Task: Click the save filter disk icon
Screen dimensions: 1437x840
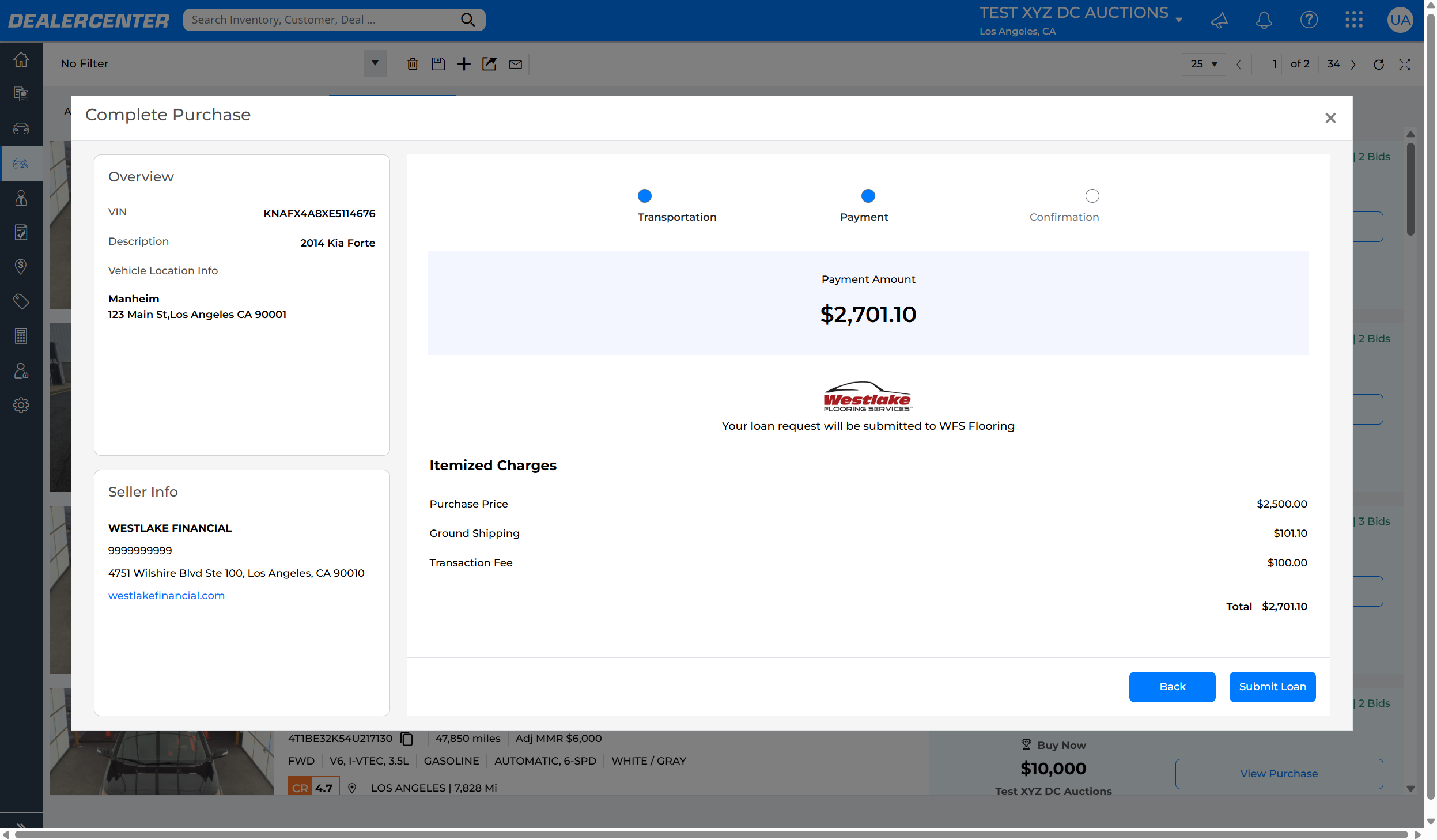Action: (438, 64)
